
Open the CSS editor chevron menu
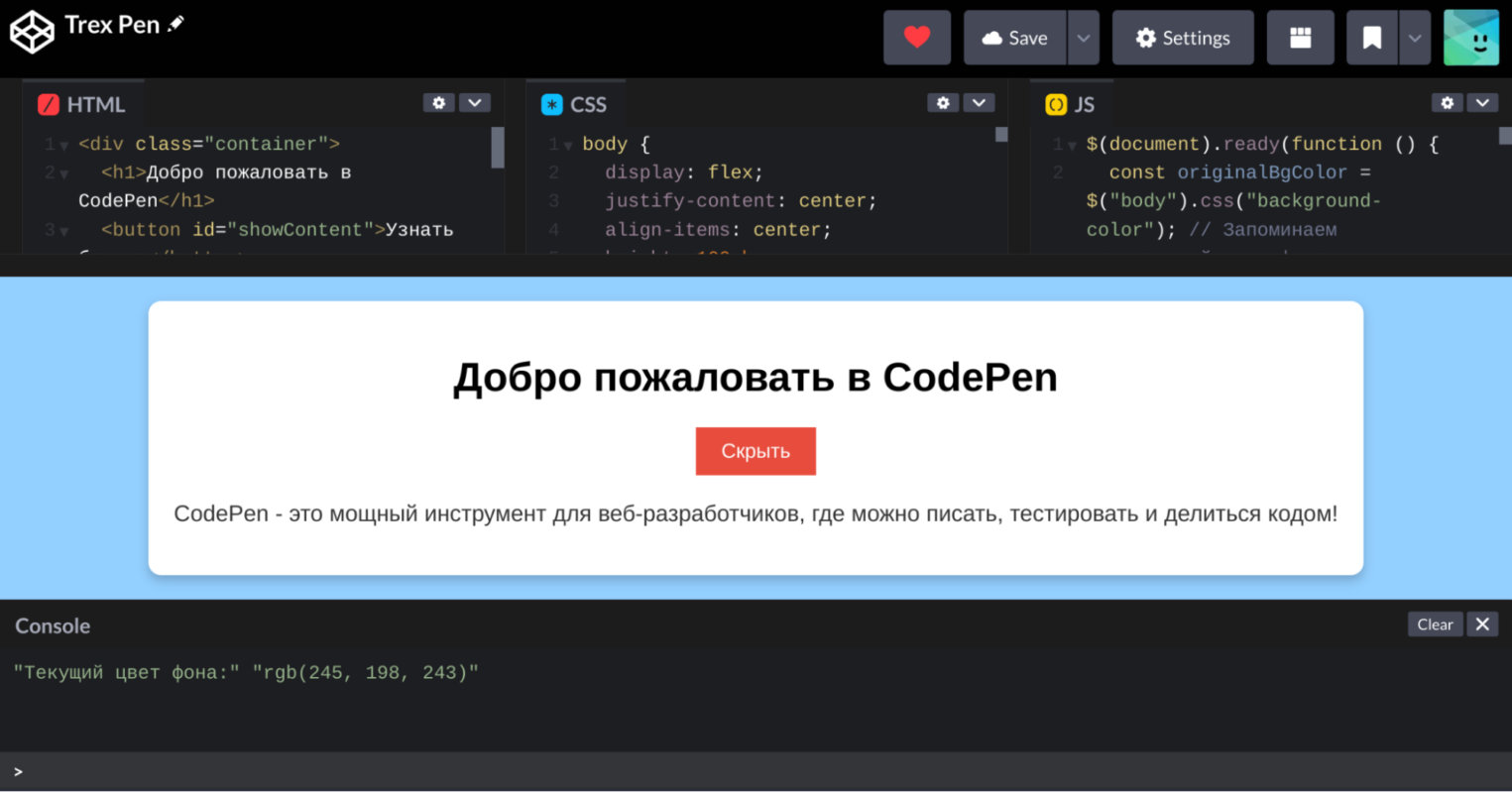tap(979, 103)
